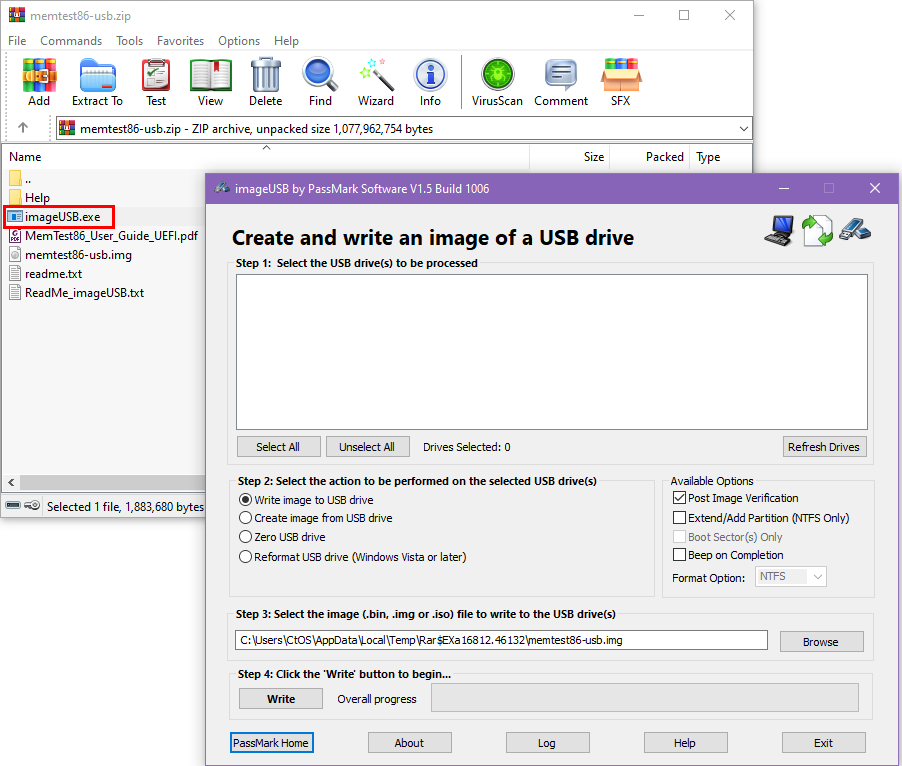The image size is (902, 766).
Task: Select ReadMe_imageUSB.txt file
Action: point(77,293)
